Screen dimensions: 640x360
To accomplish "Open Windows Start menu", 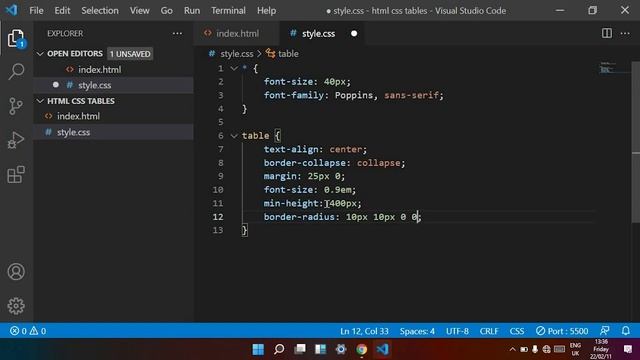I will tap(258, 349).
